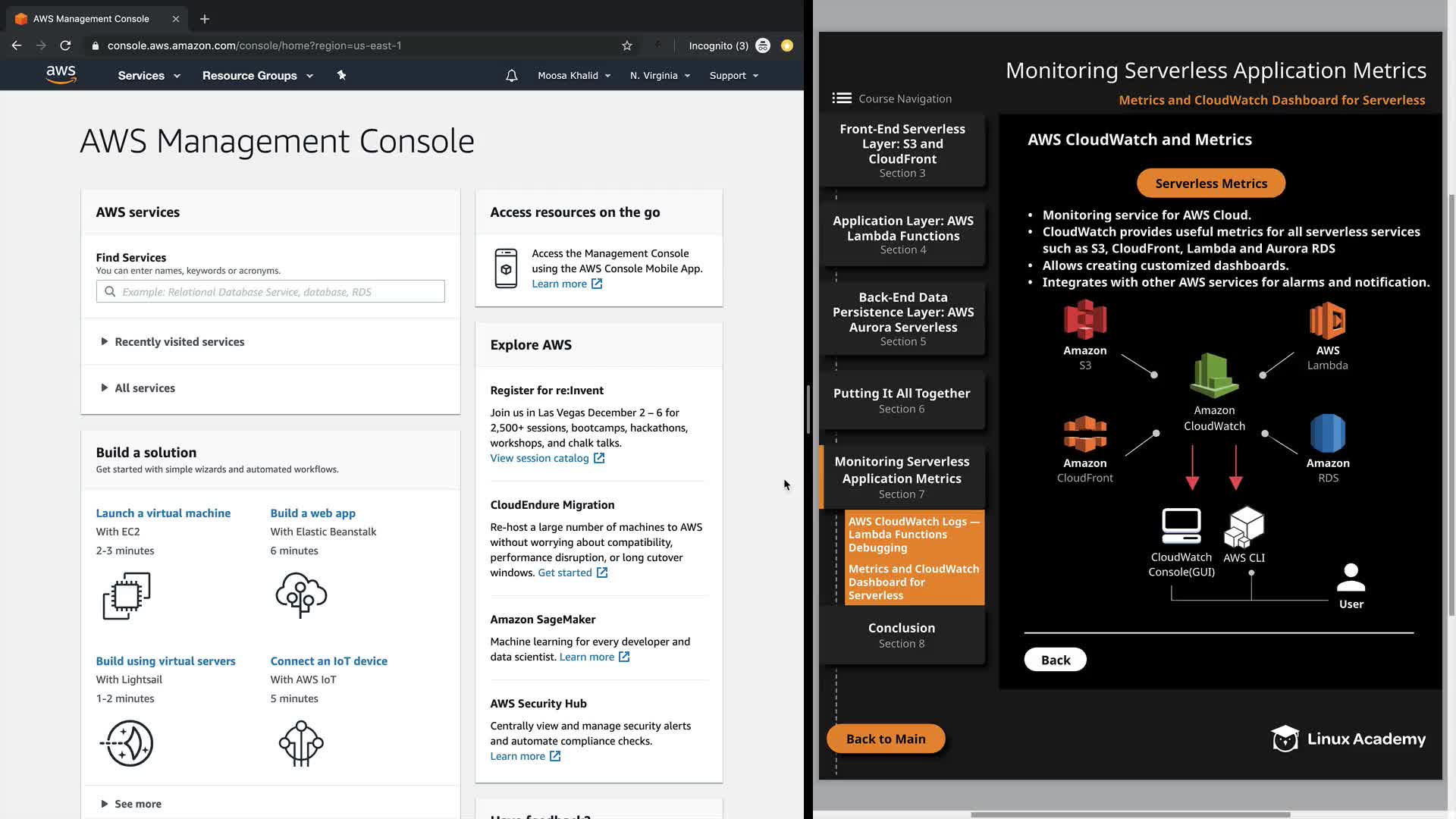Click the View session catalog link
1456x819 pixels.
pyautogui.click(x=539, y=458)
